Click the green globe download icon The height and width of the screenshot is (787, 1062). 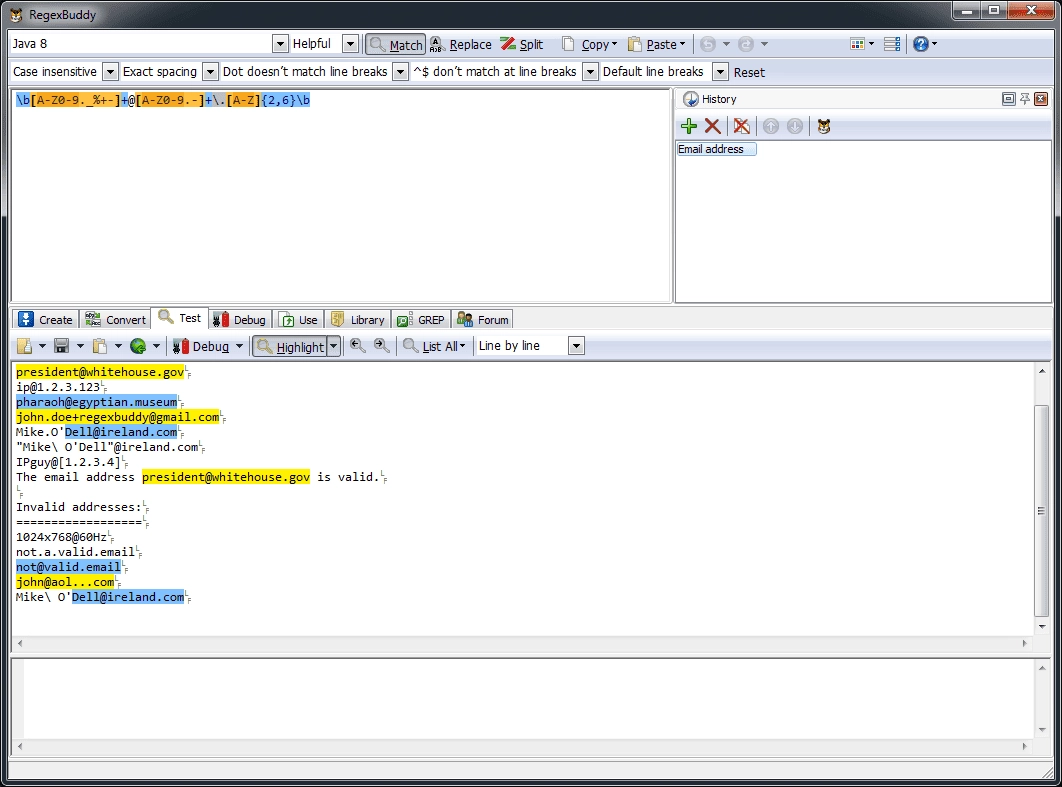coord(138,346)
